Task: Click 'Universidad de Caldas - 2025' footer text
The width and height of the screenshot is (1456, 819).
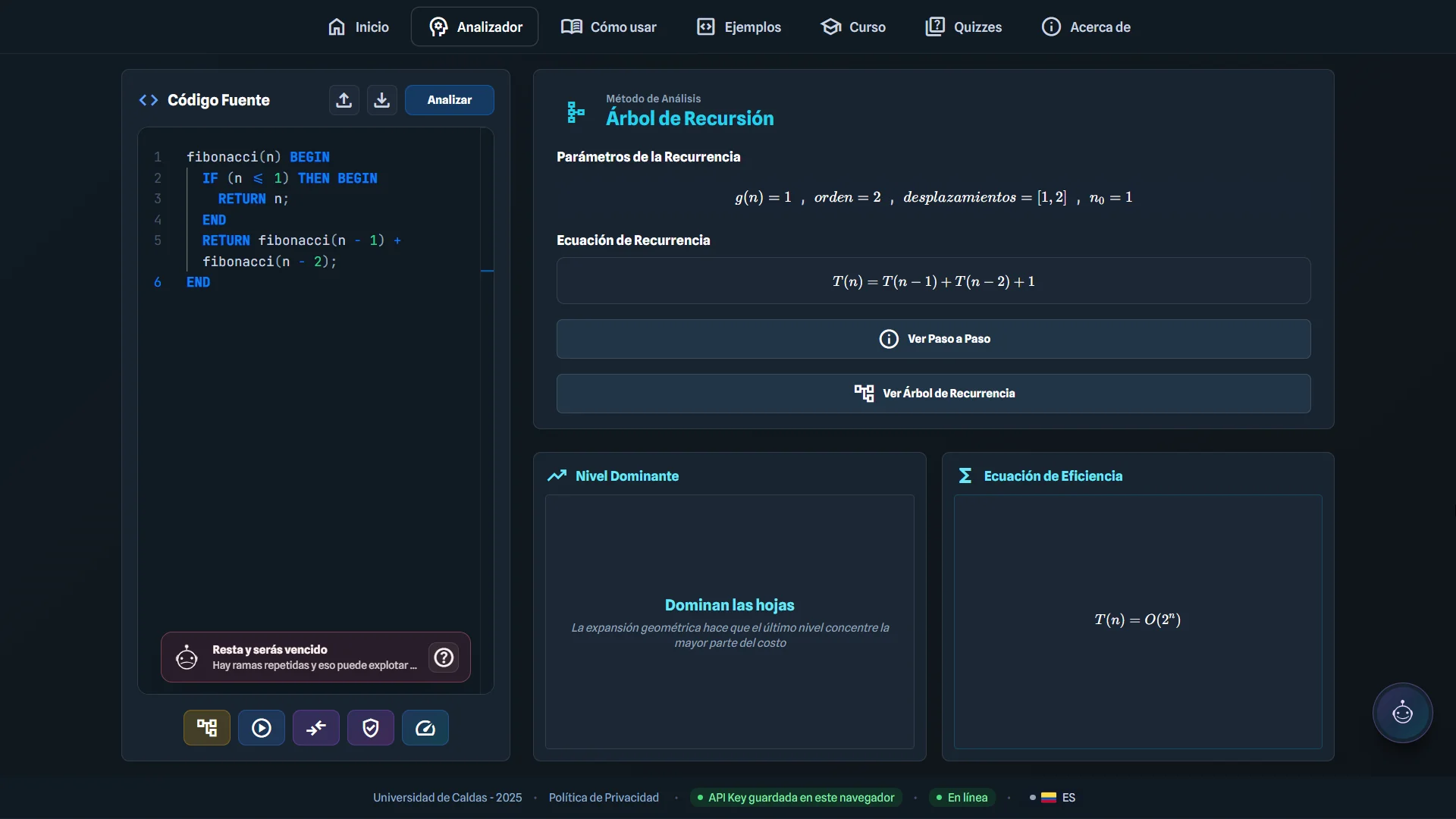Action: (447, 798)
